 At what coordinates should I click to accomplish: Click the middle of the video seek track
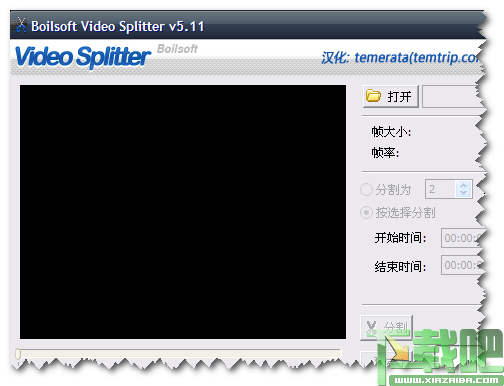click(178, 353)
